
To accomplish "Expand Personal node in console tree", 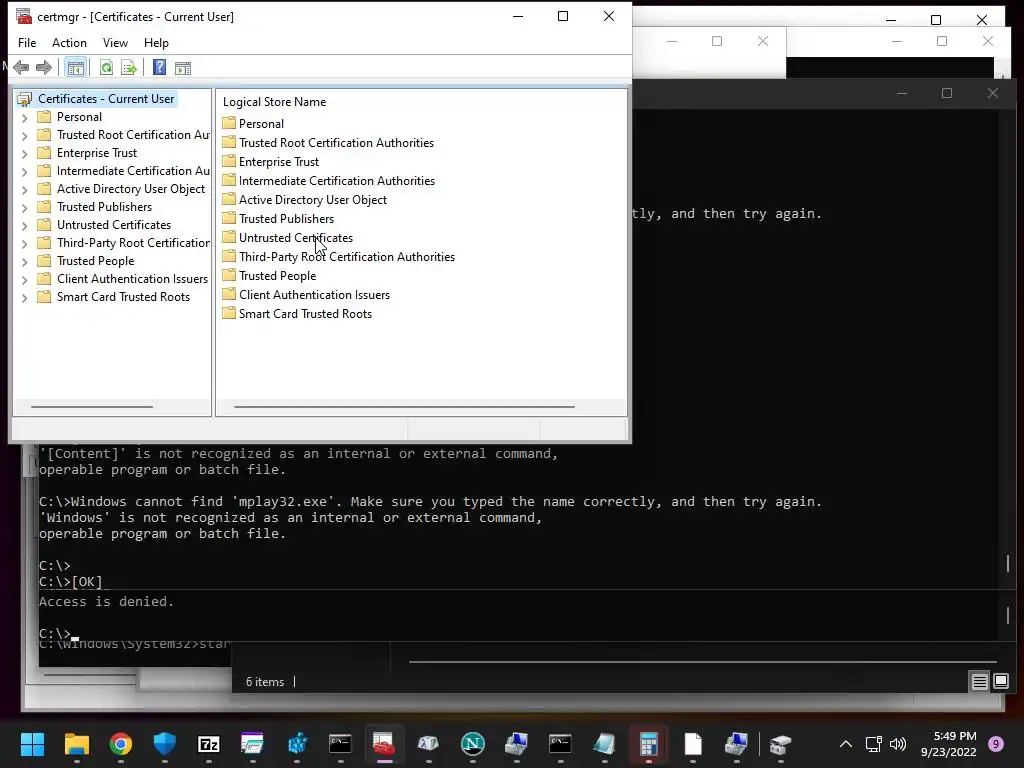I will [x=24, y=118].
